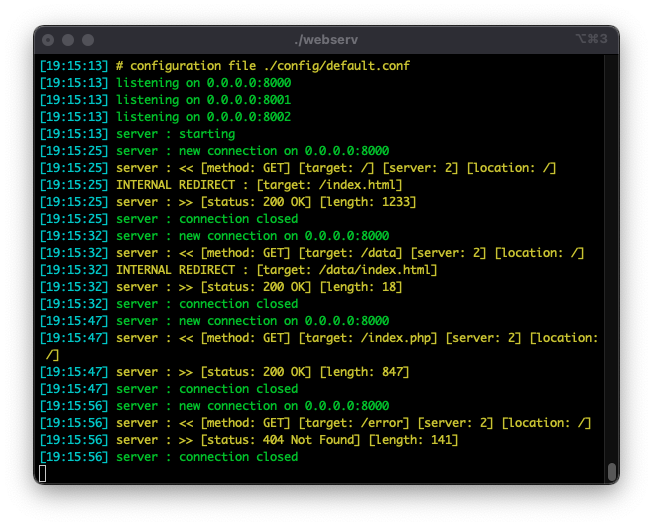Click the 19:15:25 new connection line
Image resolution: width=653 pixels, height=526 pixels.
coord(214,151)
